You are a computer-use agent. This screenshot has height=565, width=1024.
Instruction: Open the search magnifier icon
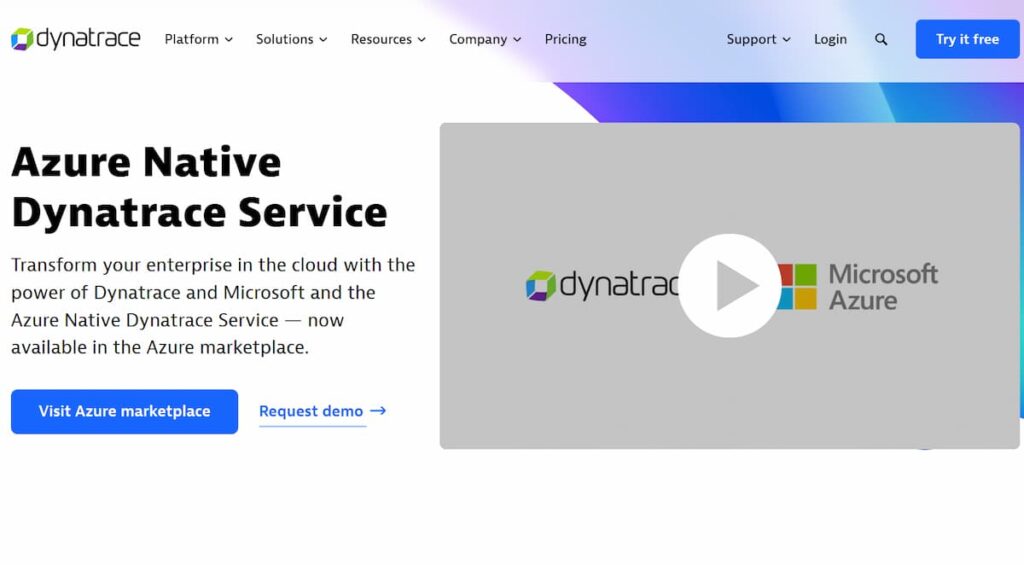[881, 40]
